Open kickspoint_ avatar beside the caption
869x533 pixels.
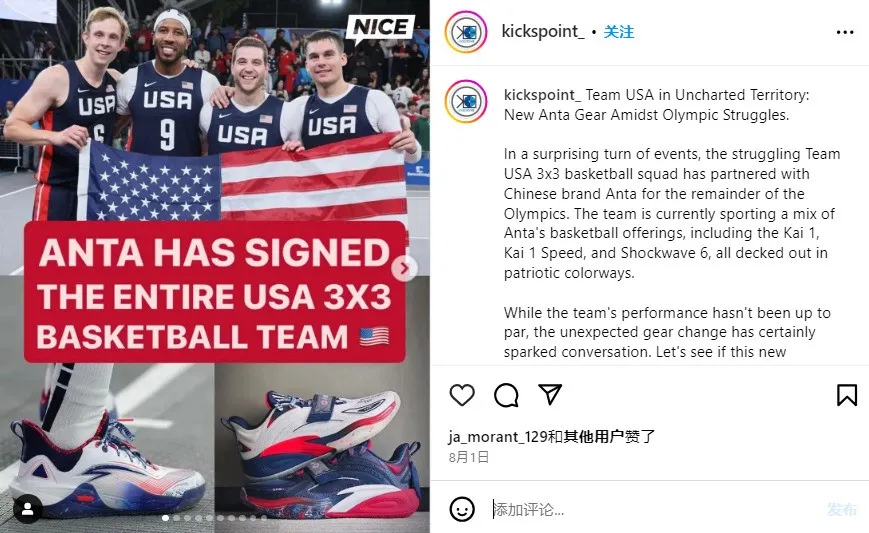pos(466,101)
